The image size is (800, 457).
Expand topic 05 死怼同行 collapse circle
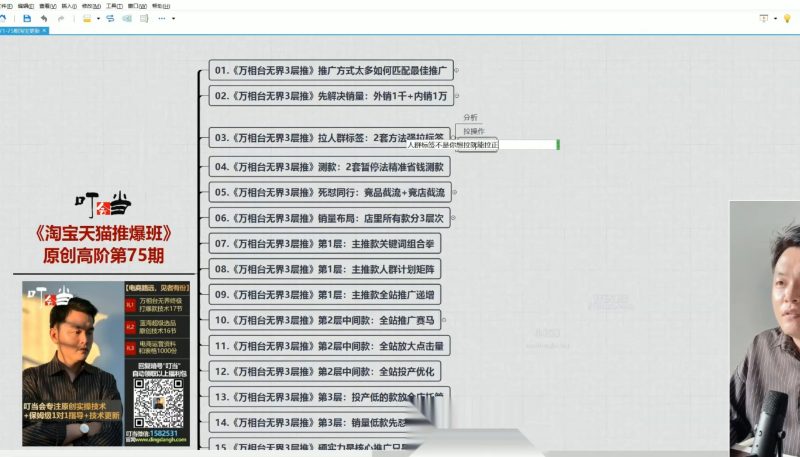[455, 192]
